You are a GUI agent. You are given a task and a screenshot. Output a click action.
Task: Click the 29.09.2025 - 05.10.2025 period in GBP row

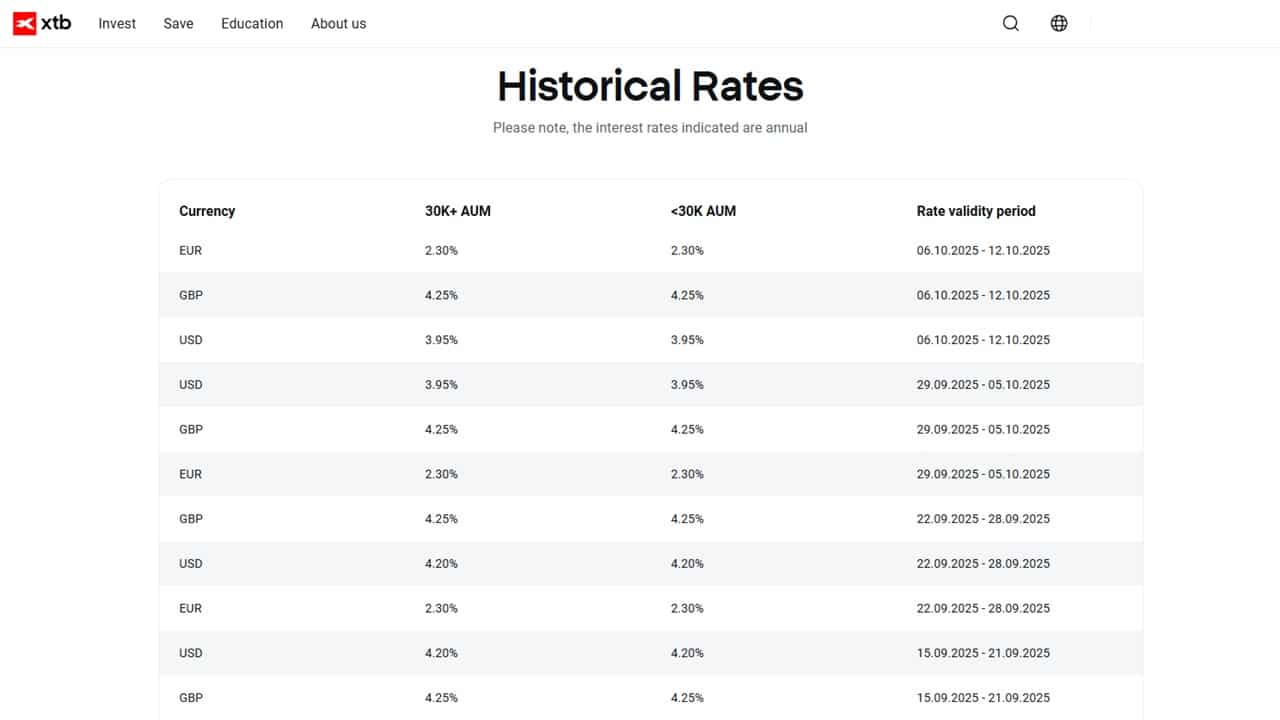(983, 429)
